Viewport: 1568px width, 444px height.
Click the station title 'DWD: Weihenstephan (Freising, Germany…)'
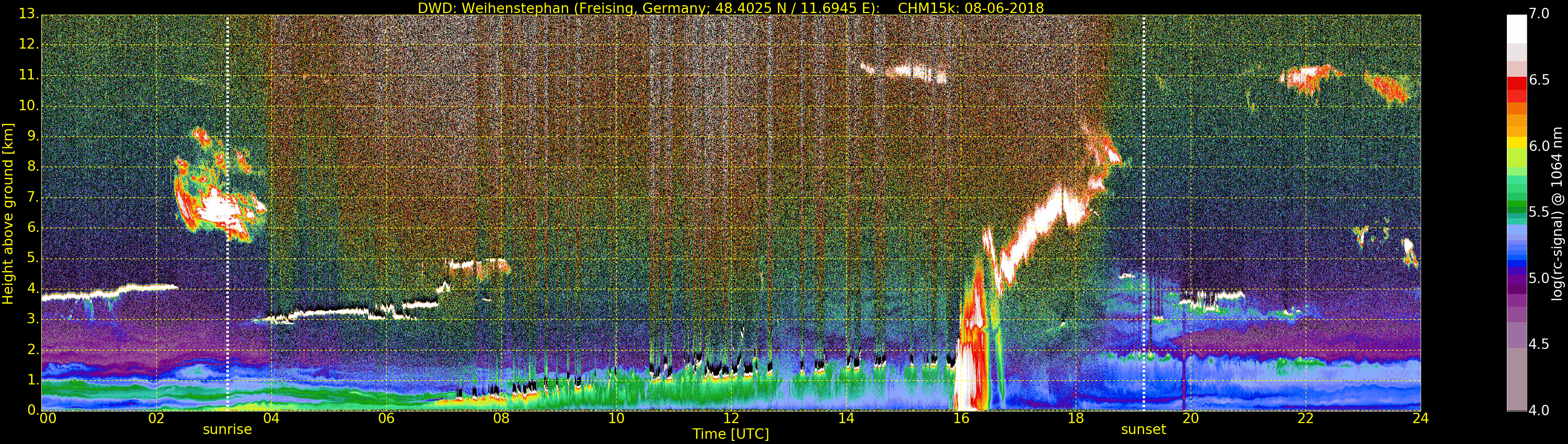click(648, 8)
